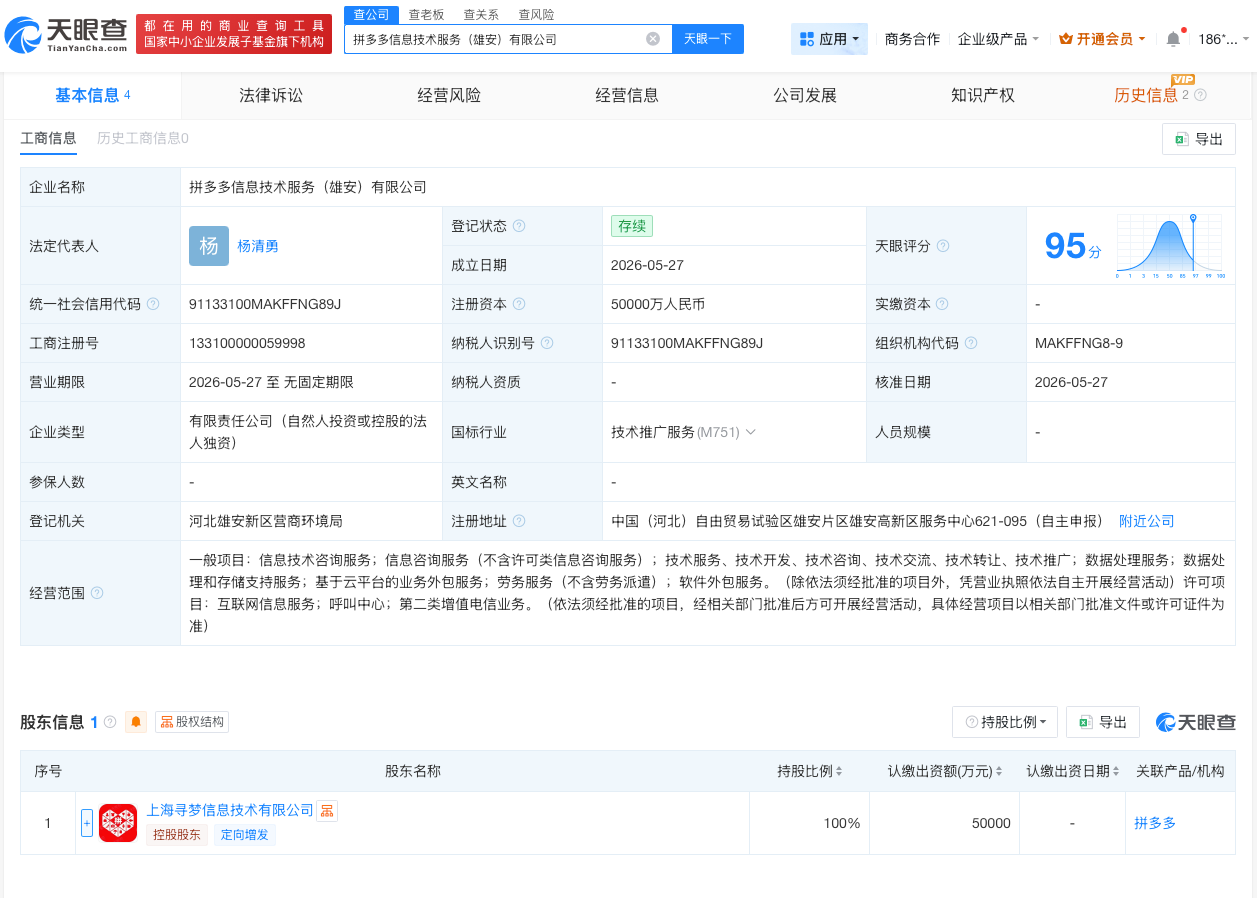Open the 拼多多 related product link
Viewport: 1257px width, 898px height.
(1155, 823)
